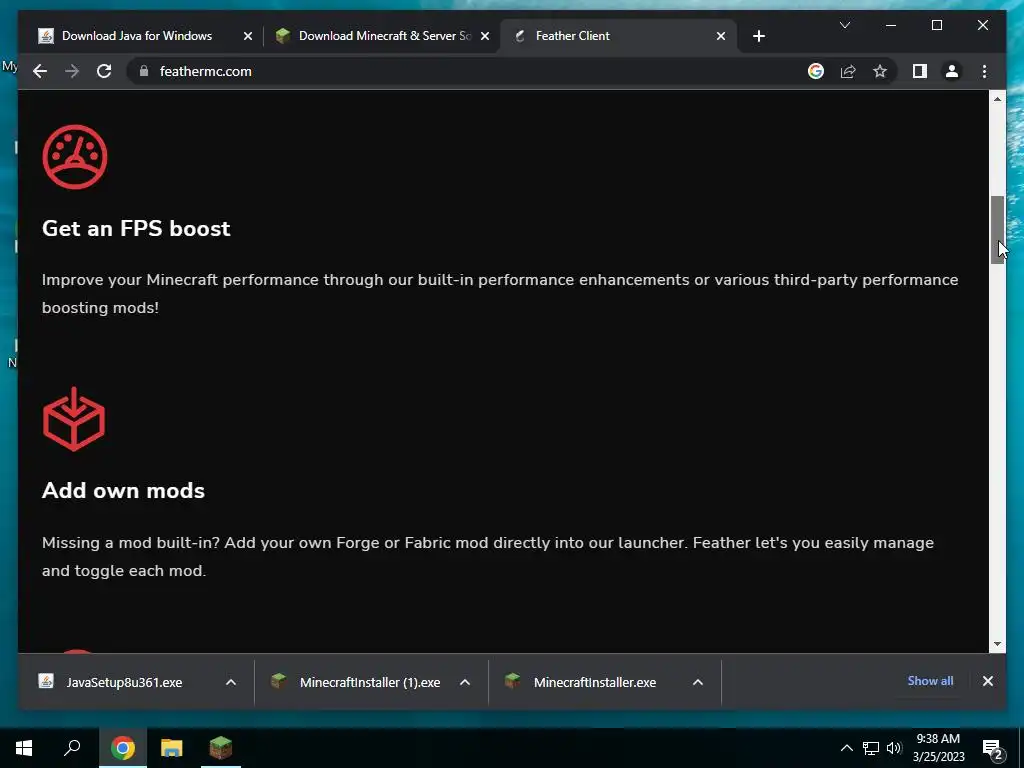Open the Chrome three-dot menu

(x=984, y=71)
